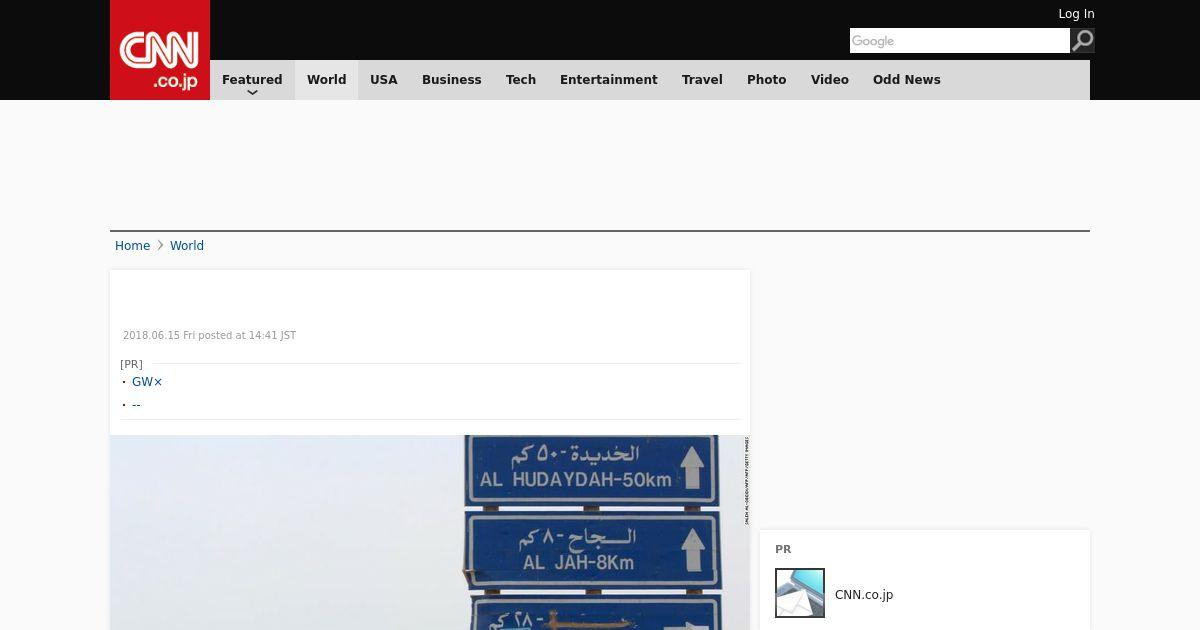Focus the Google search field
Screen dimensions: 1200x630
(959, 40)
